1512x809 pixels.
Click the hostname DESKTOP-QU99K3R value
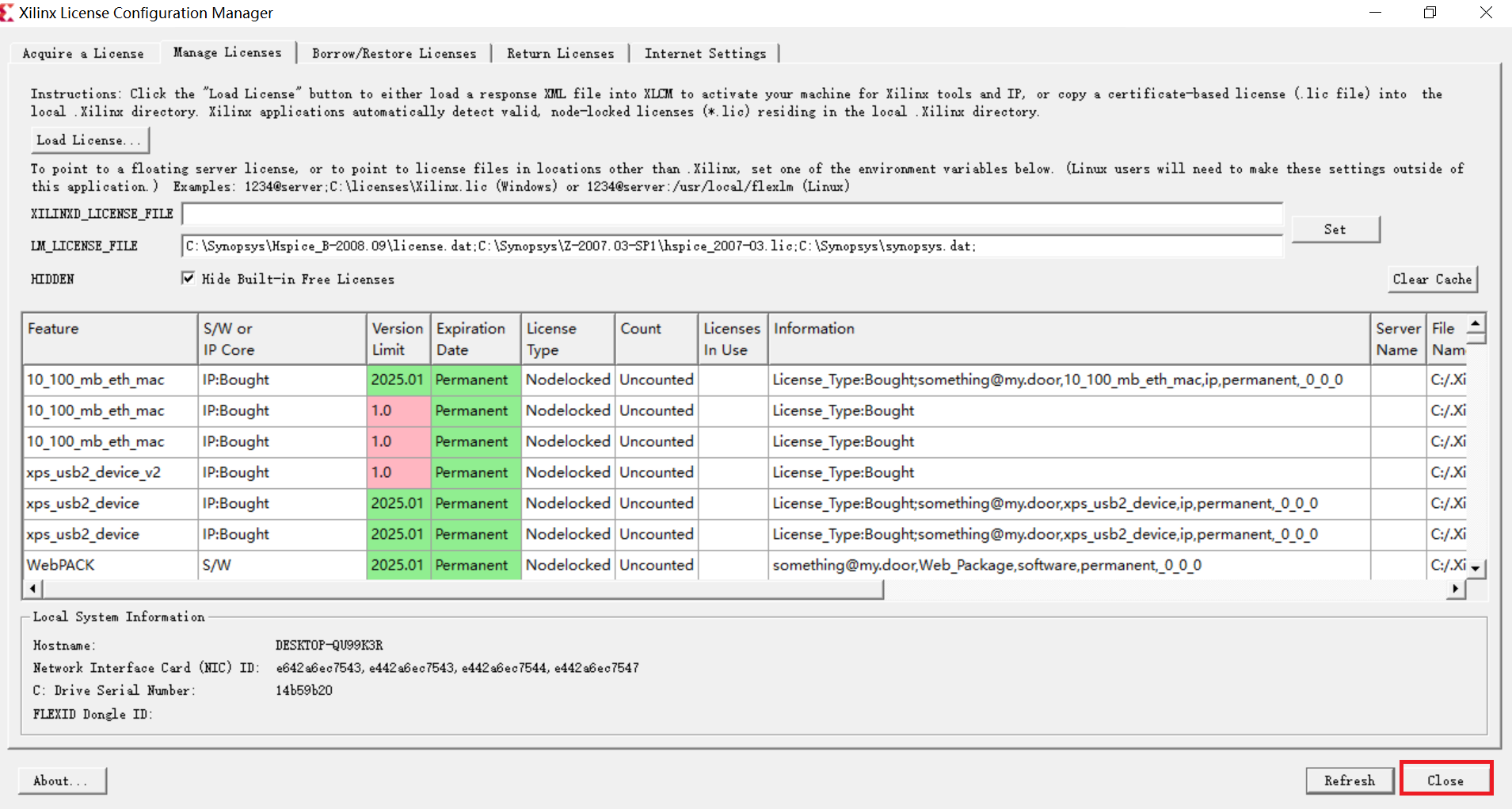pyautogui.click(x=329, y=645)
